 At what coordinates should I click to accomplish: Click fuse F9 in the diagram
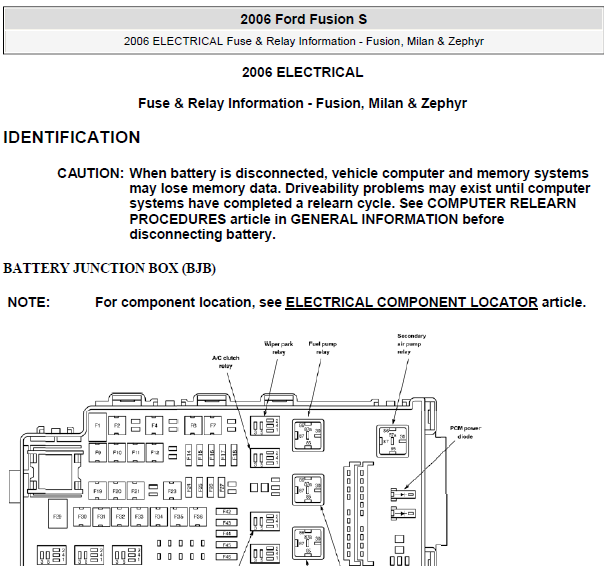(98, 453)
